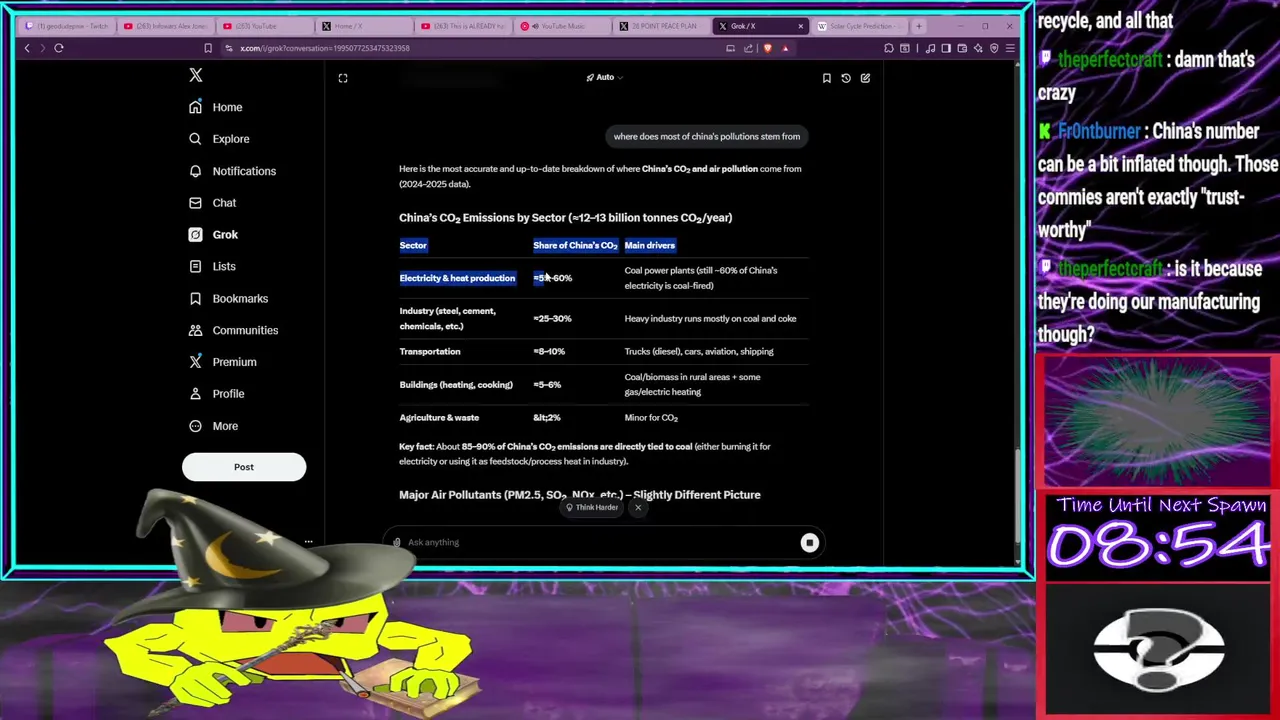
Task: Click the Post button
Action: 244,467
